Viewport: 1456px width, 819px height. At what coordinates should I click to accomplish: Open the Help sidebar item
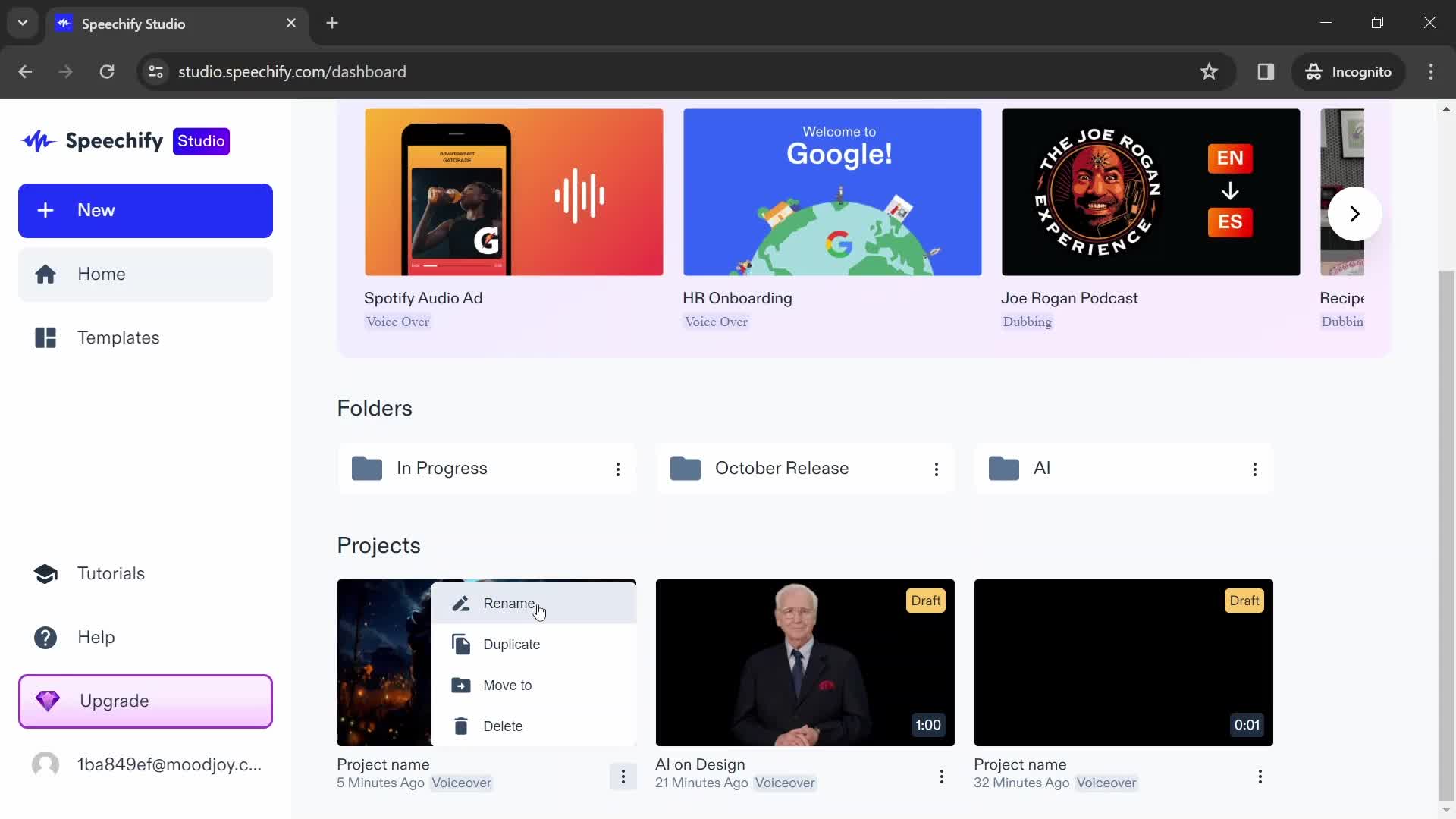pyautogui.click(x=146, y=638)
